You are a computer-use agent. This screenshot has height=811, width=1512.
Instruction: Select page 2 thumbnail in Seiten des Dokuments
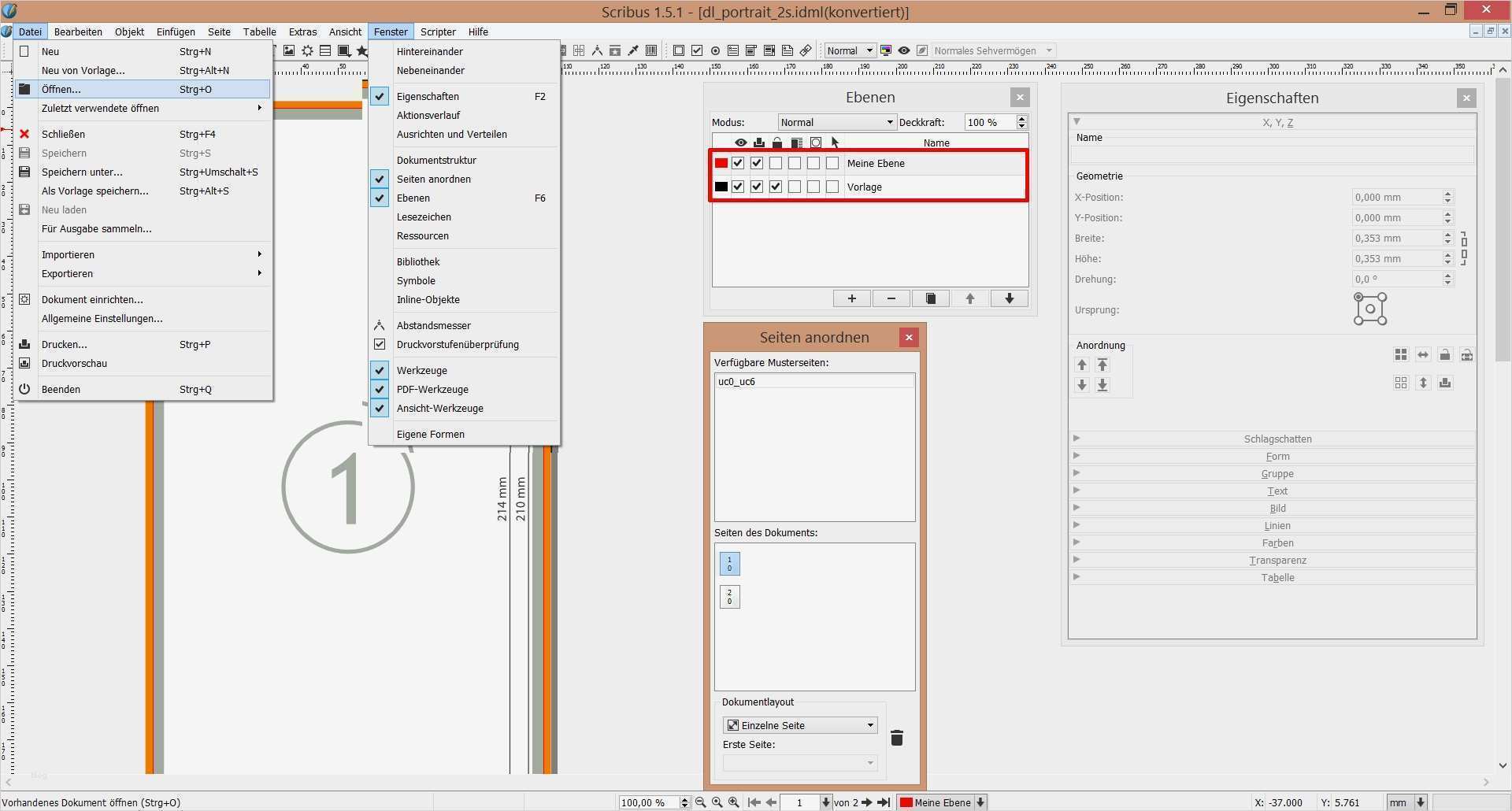[729, 597]
